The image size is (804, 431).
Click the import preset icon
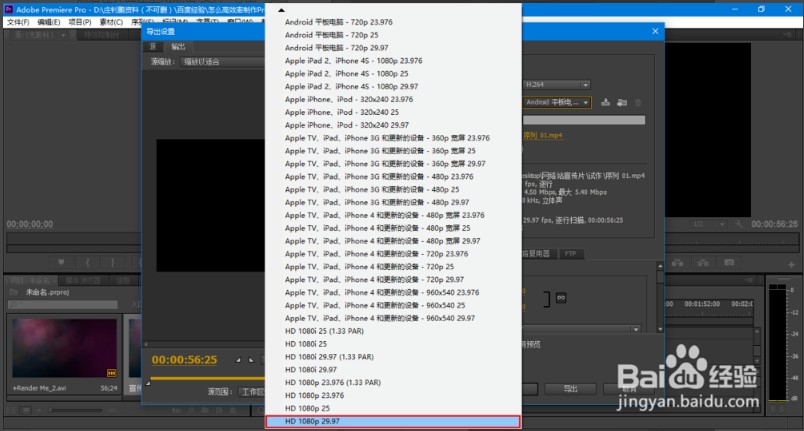[620, 102]
